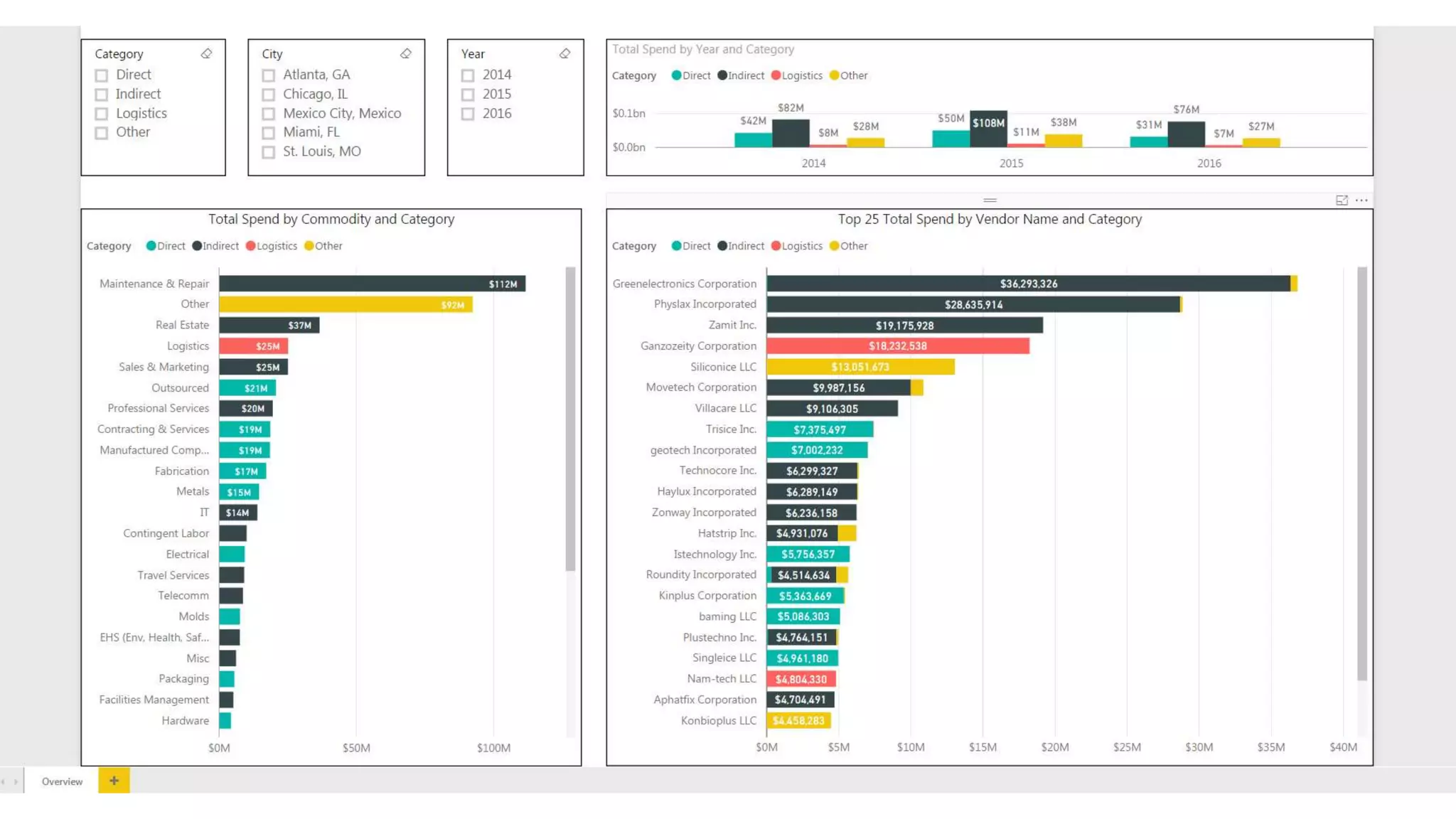
Task: Check the St. Louis, MO checkbox
Action: click(269, 152)
